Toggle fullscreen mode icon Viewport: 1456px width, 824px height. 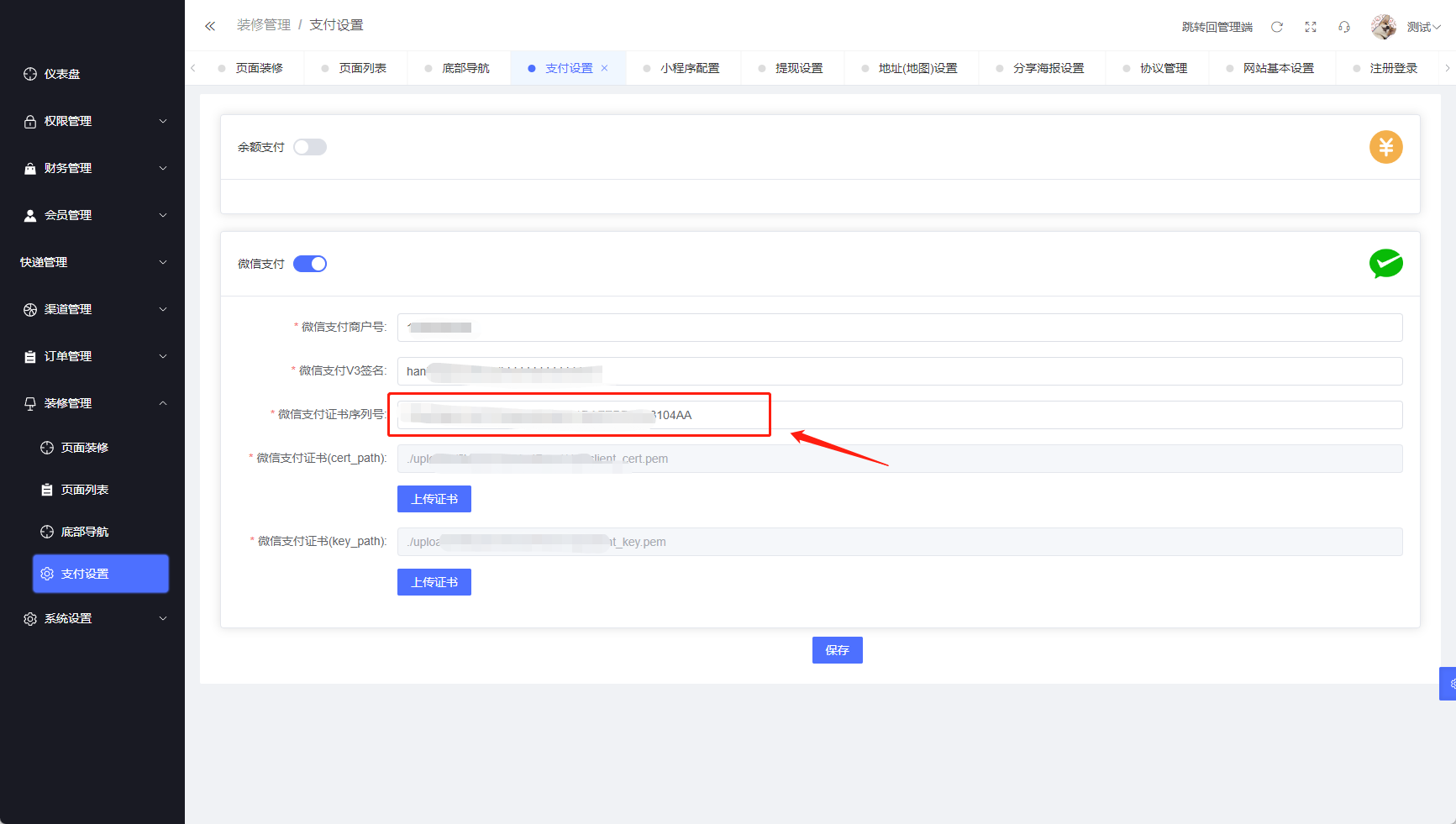pyautogui.click(x=1310, y=27)
